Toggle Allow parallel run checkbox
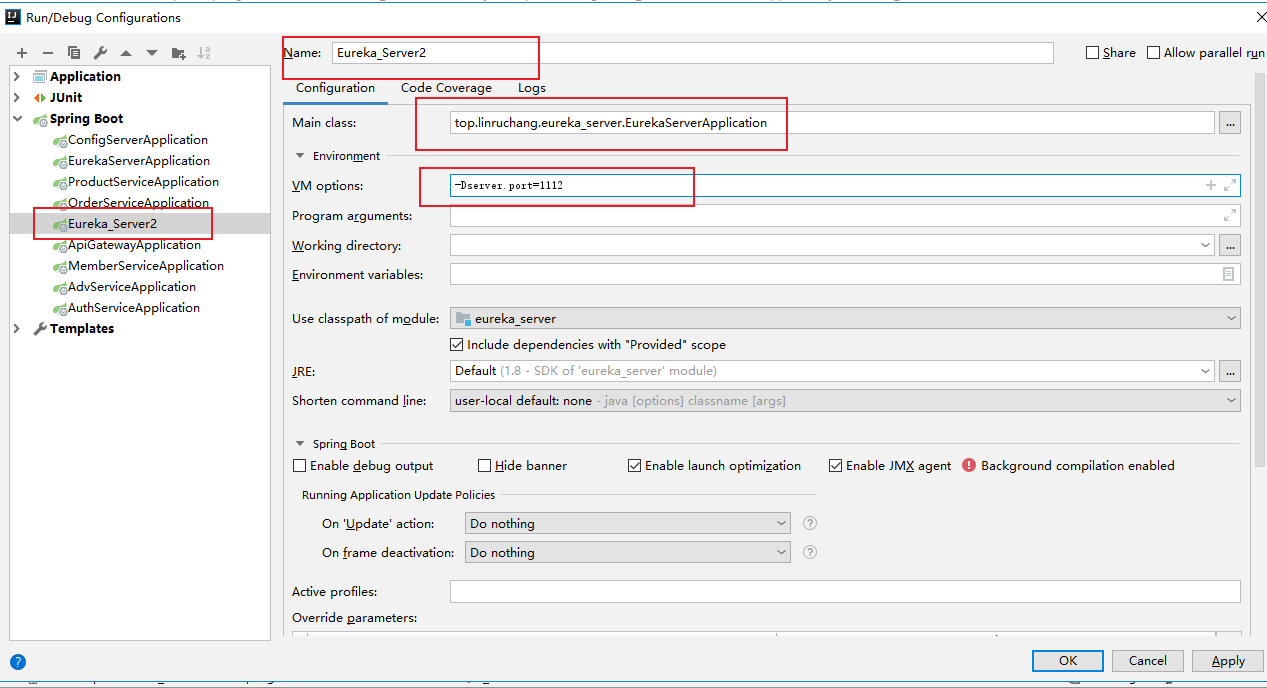Screen dimensions: 1267x688 (1154, 53)
